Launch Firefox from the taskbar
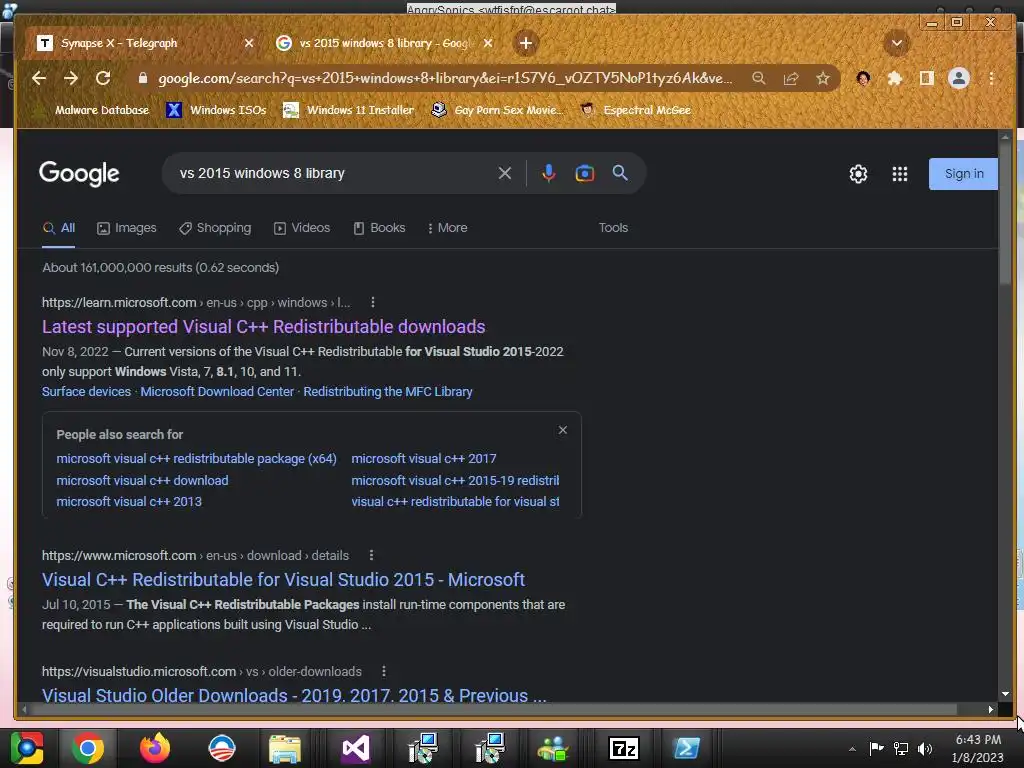The width and height of the screenshot is (1024, 768). (154, 748)
